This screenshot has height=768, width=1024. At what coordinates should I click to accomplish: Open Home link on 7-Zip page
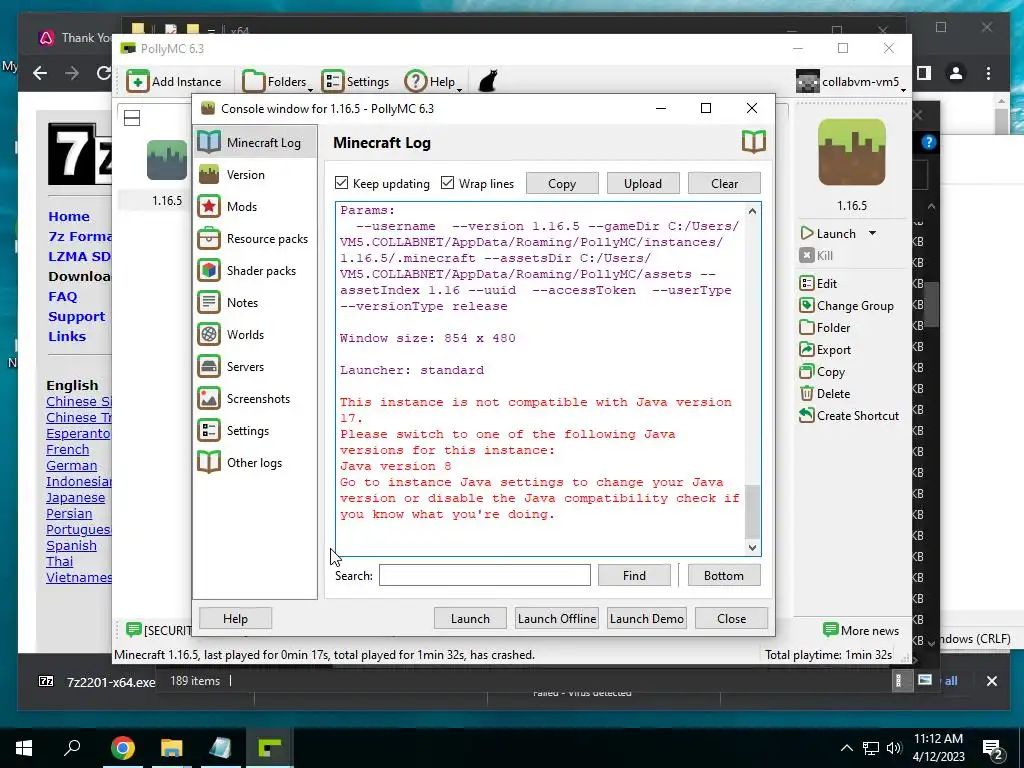point(69,216)
